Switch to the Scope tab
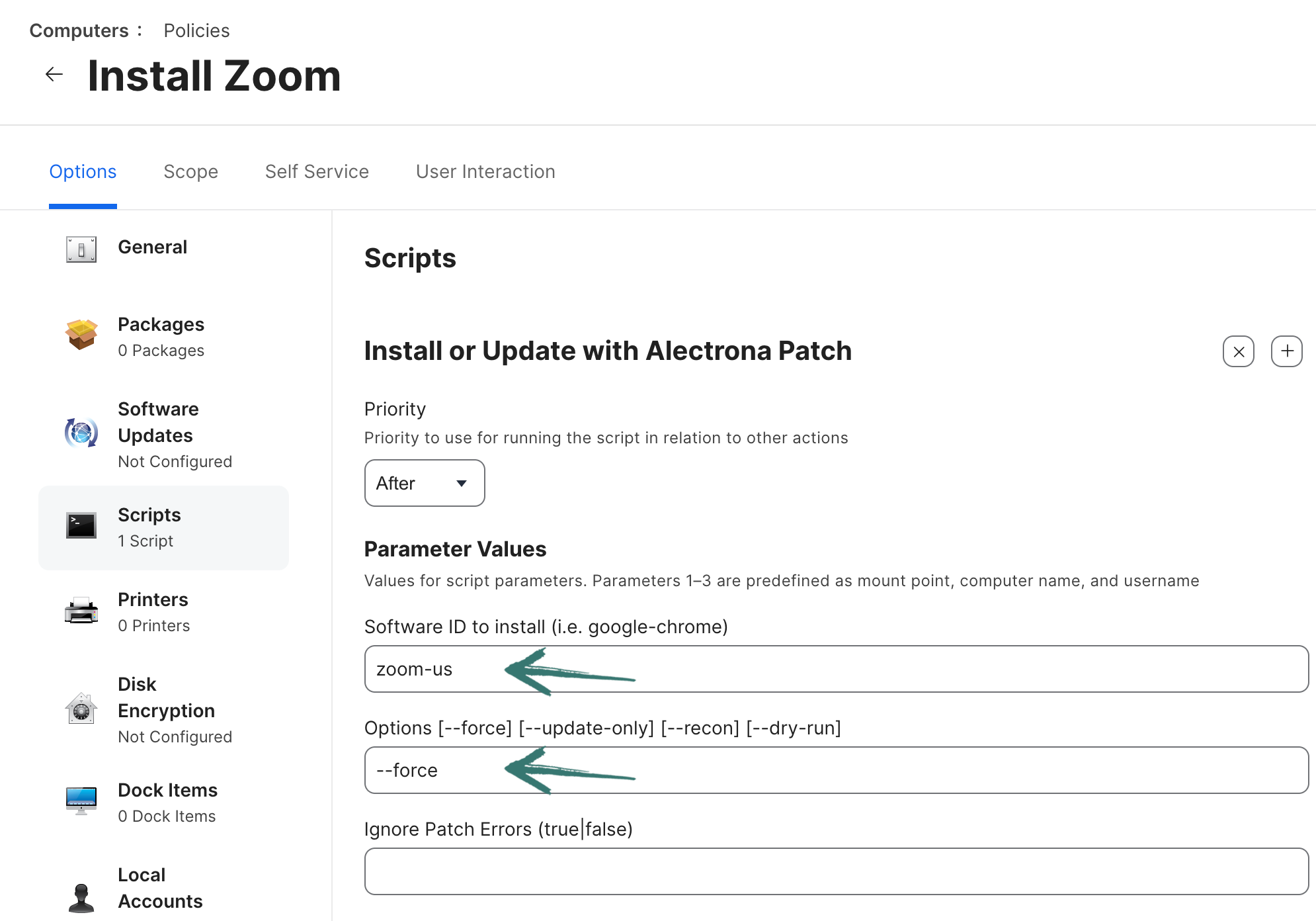The width and height of the screenshot is (1316, 921). pos(190,172)
